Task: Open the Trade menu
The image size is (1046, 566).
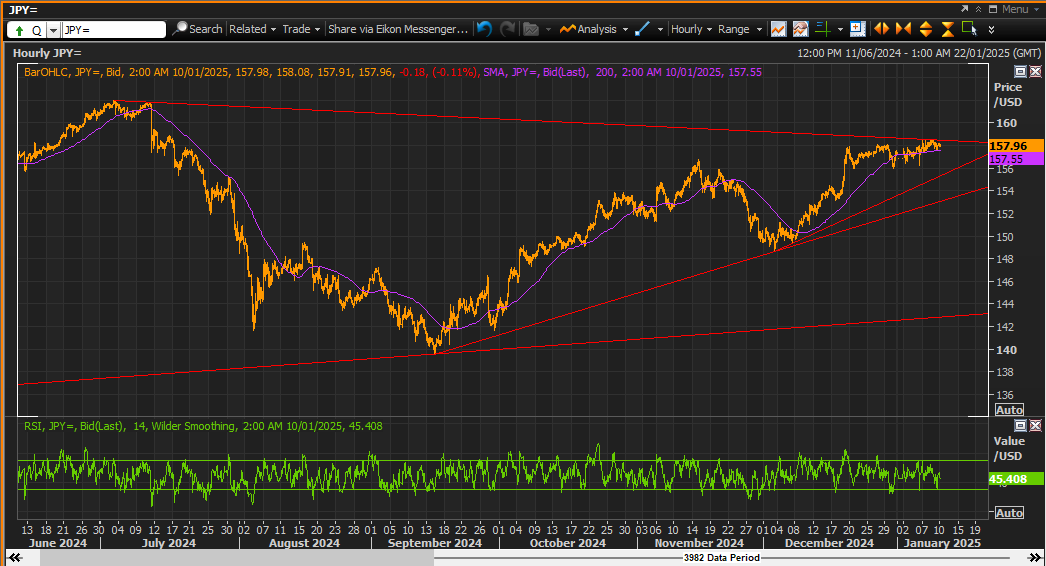Action: 301,29
